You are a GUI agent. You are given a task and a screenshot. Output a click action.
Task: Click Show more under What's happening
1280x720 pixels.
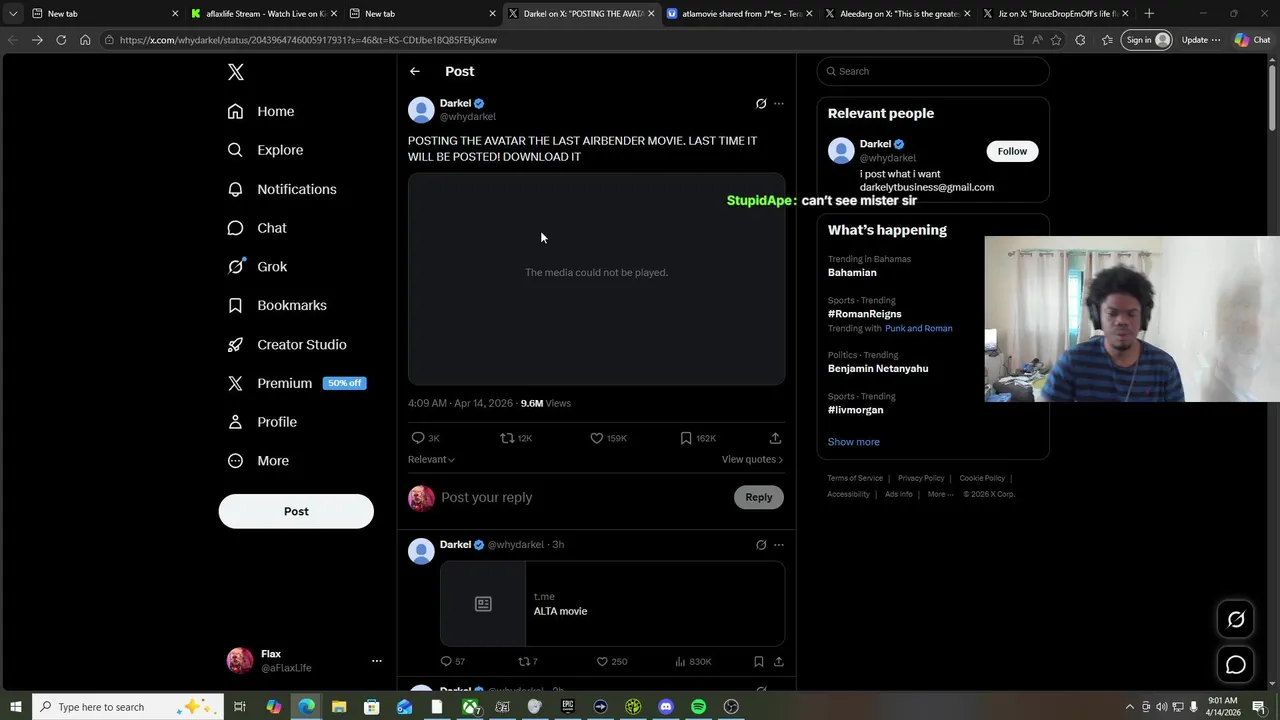pos(854,442)
